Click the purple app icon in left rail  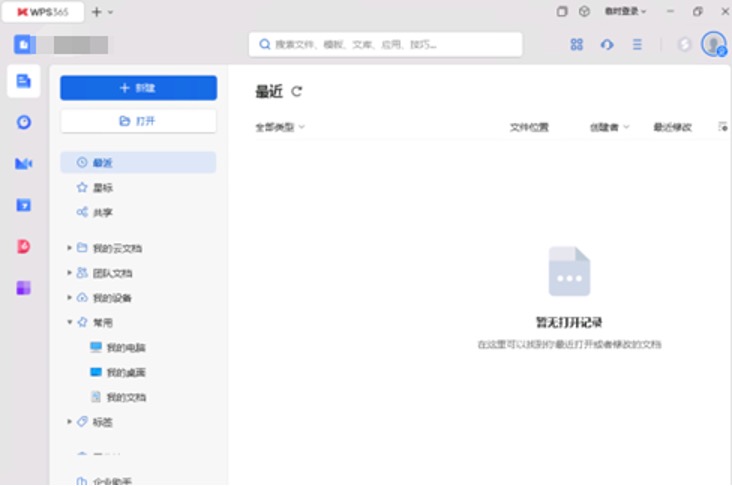[x=24, y=288]
